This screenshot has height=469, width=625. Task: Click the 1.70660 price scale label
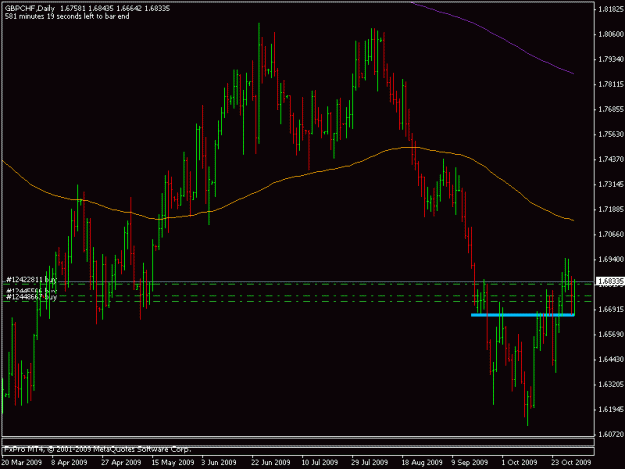click(x=611, y=234)
